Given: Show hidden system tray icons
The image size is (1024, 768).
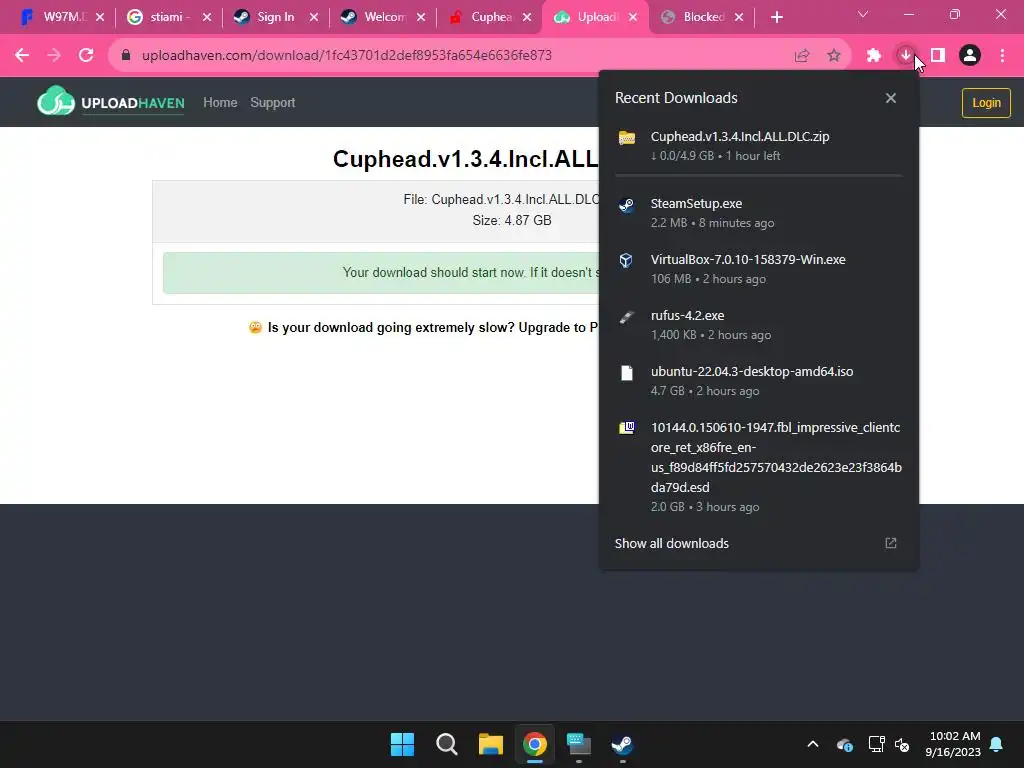Looking at the screenshot, I should click(x=813, y=744).
